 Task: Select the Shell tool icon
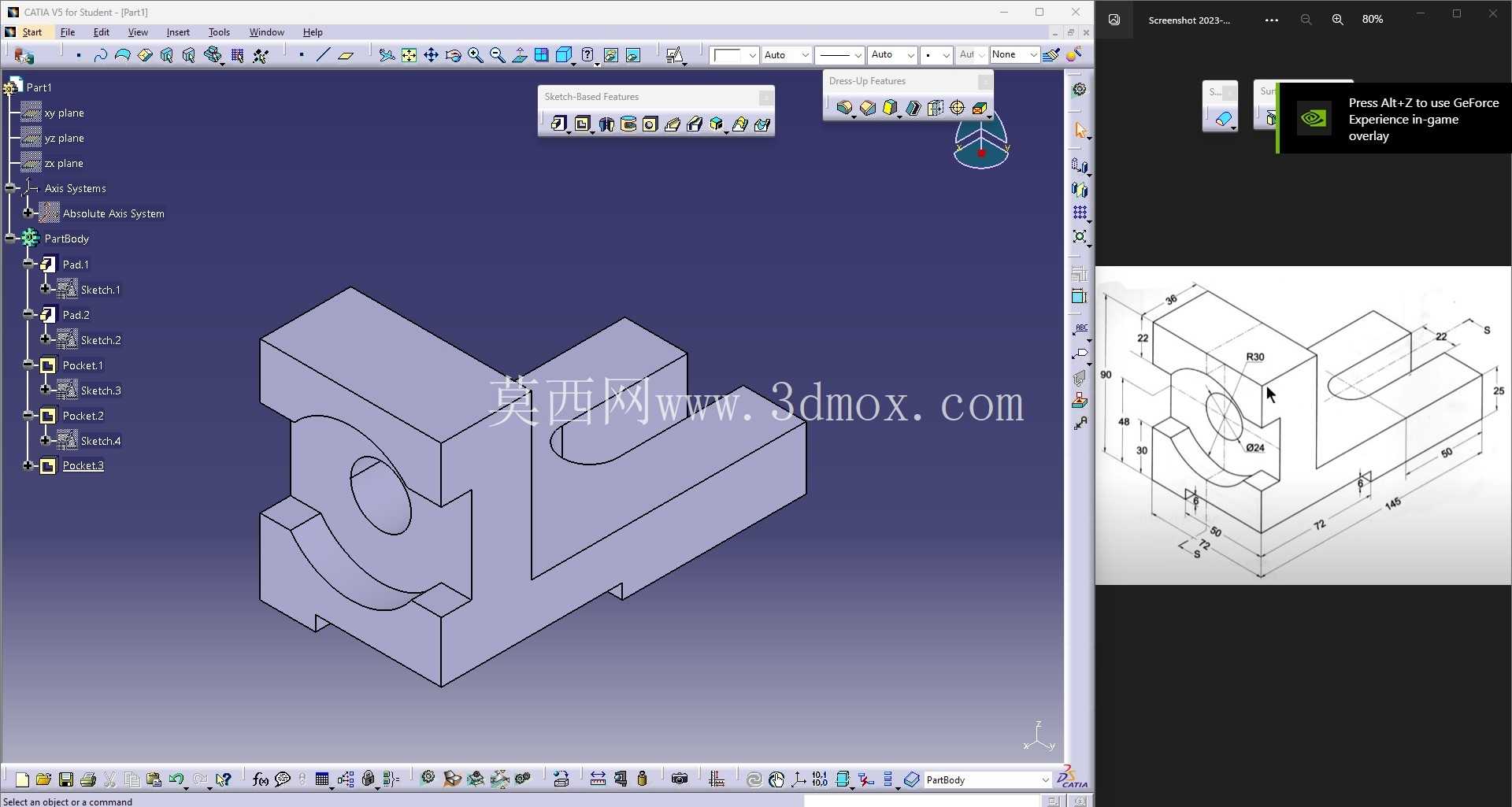[913, 108]
